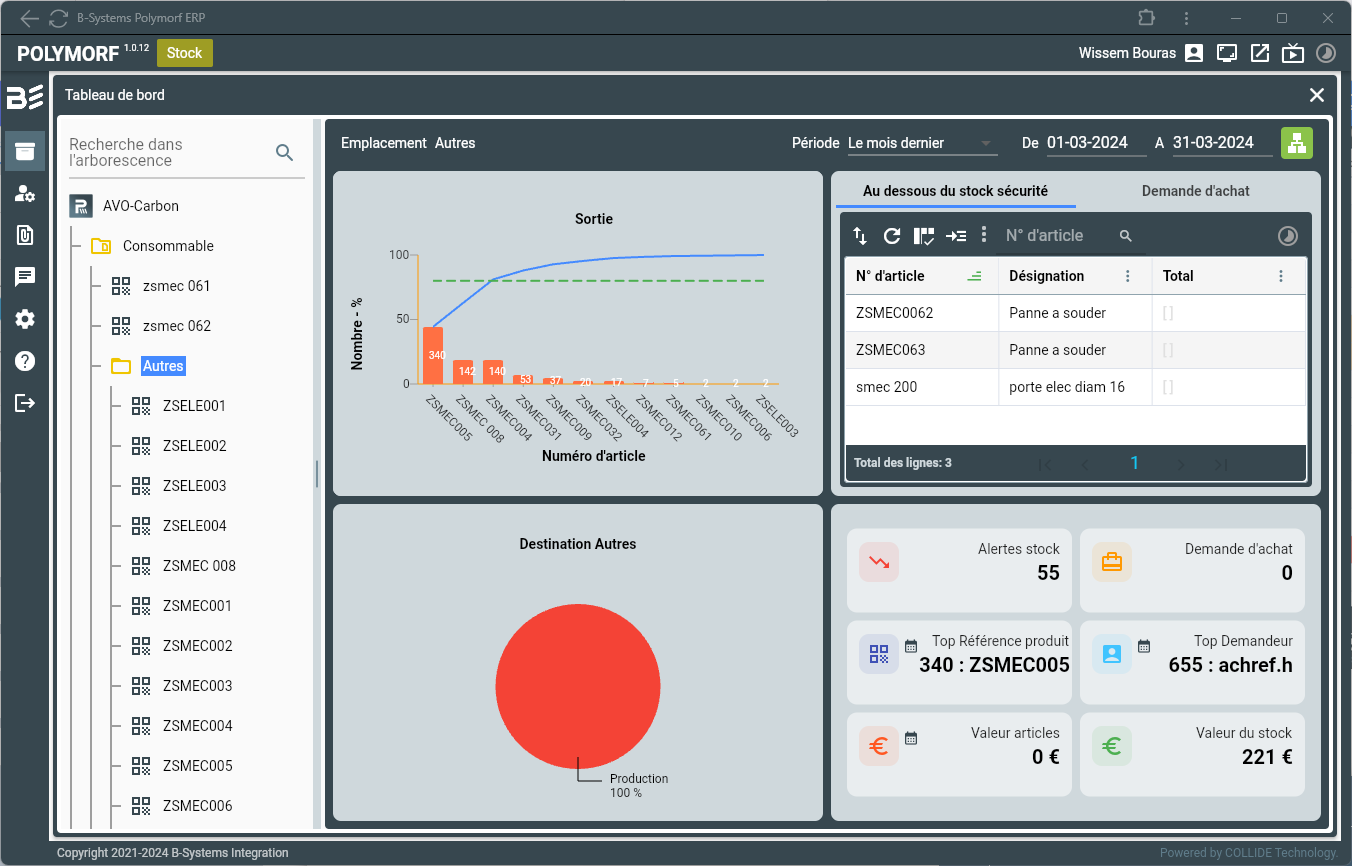Select ZSMEC005 in the tree
This screenshot has height=866, width=1352.
tap(197, 766)
